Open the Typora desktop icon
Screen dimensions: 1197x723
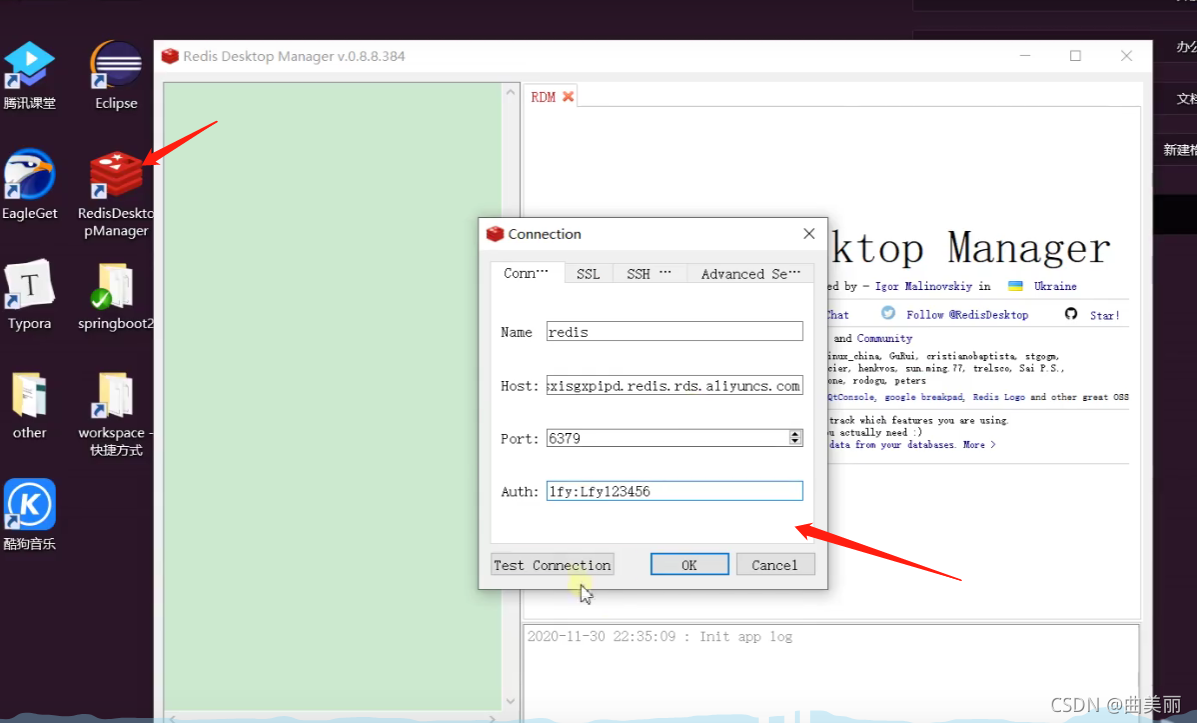pyautogui.click(x=29, y=295)
